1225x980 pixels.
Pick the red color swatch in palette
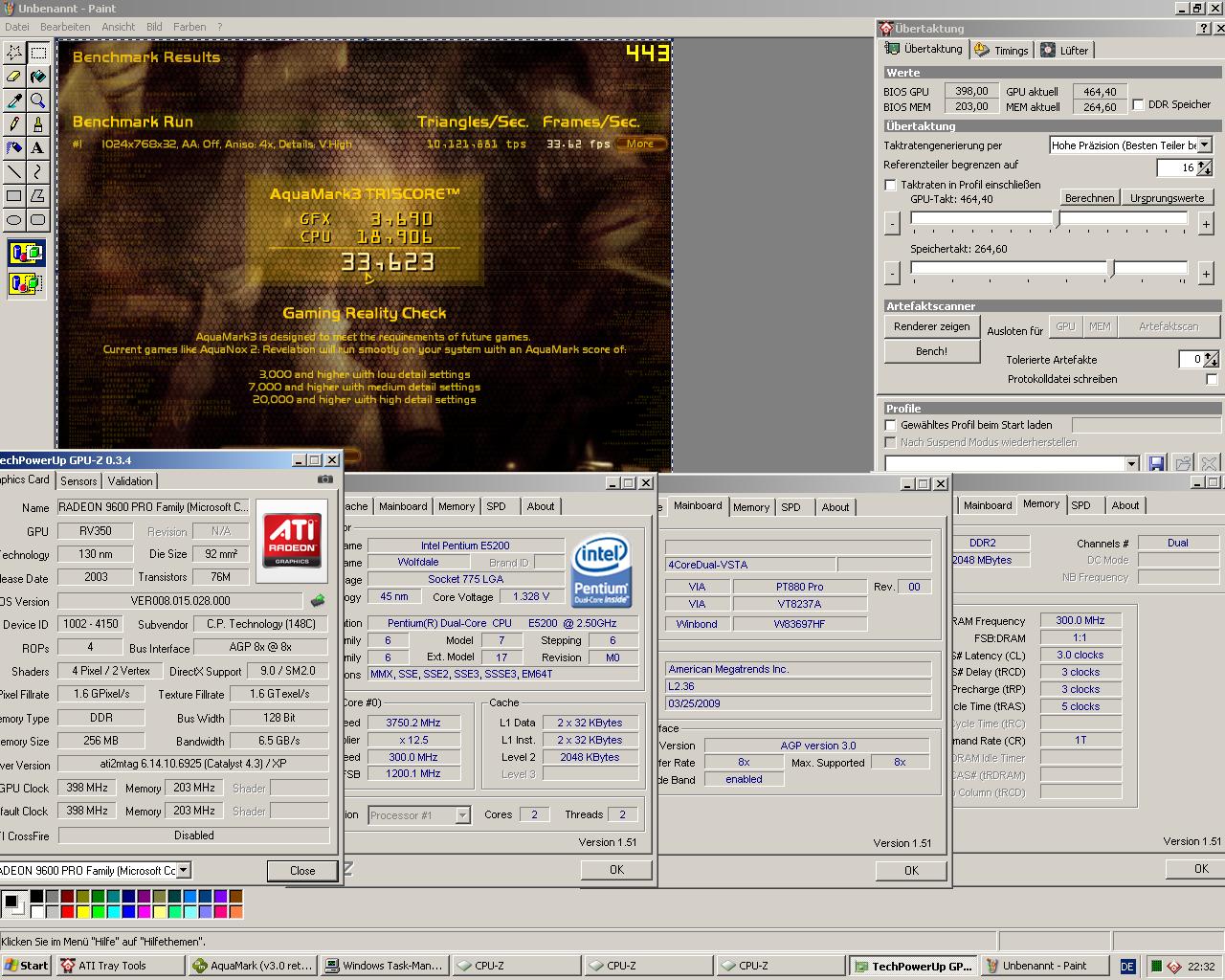[67, 911]
